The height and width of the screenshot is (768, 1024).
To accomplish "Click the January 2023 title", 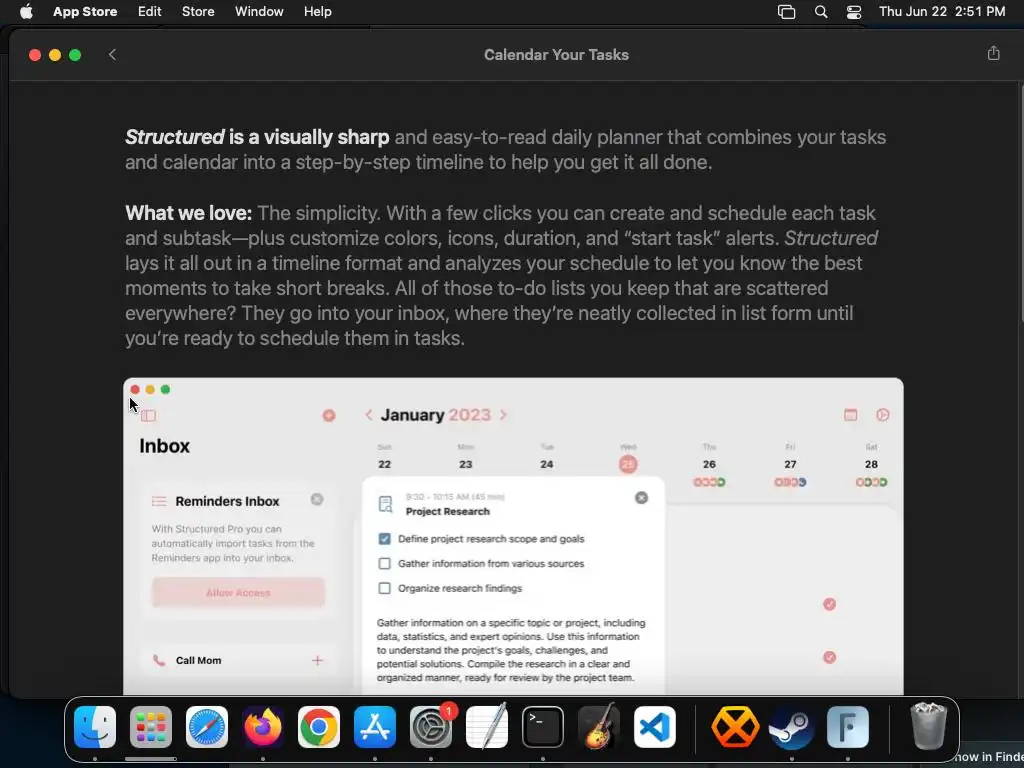I will pyautogui.click(x=436, y=415).
